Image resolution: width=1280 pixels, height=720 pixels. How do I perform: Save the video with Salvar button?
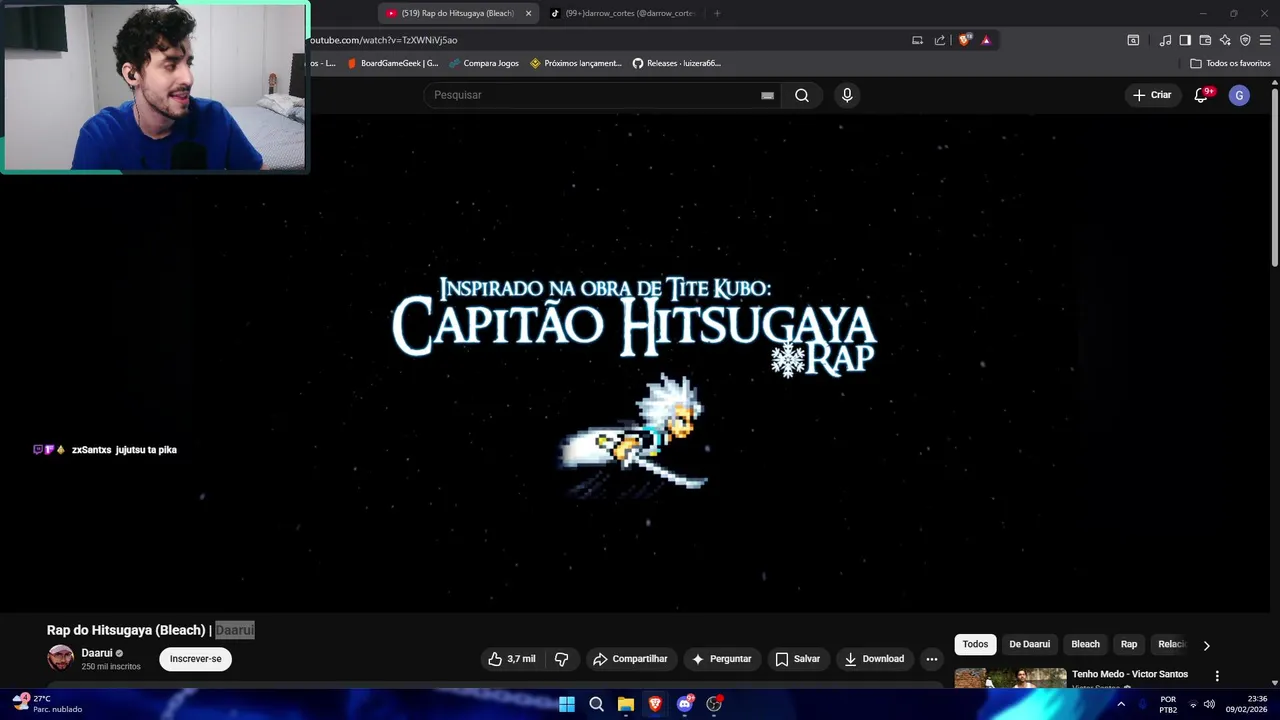(797, 659)
